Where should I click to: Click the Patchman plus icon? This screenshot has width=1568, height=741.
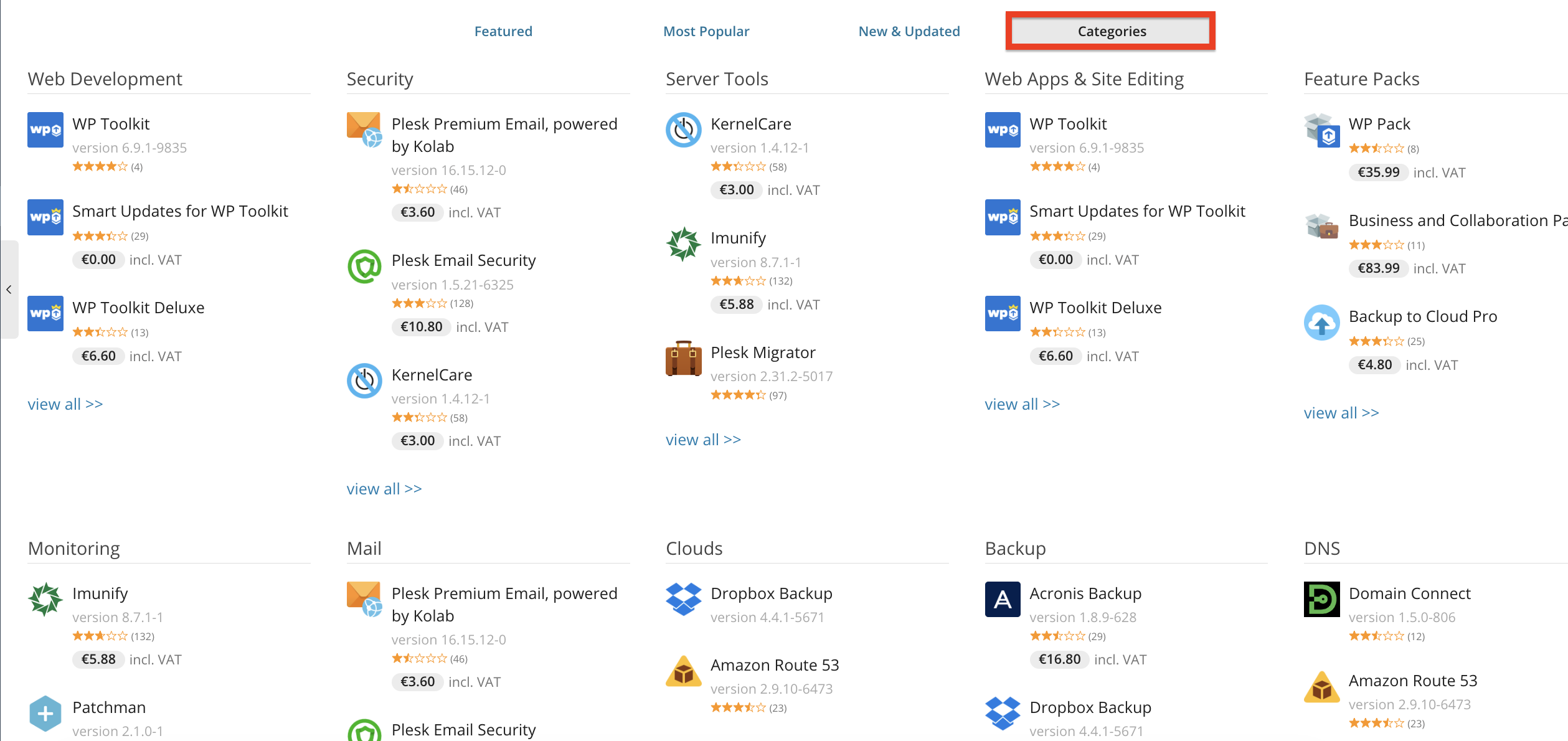click(45, 714)
